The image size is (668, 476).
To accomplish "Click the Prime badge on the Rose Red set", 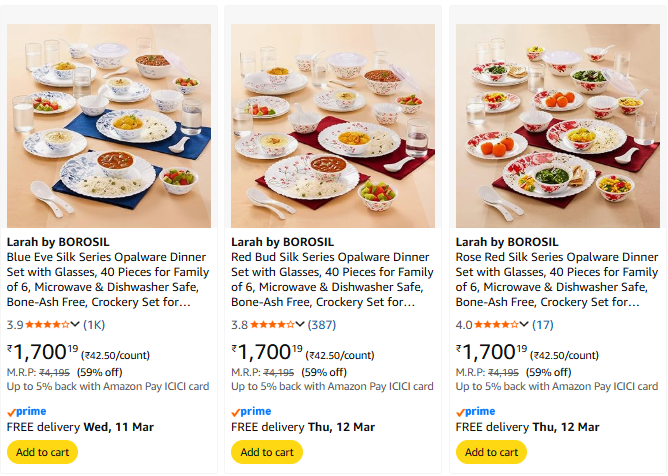I will tap(475, 411).
